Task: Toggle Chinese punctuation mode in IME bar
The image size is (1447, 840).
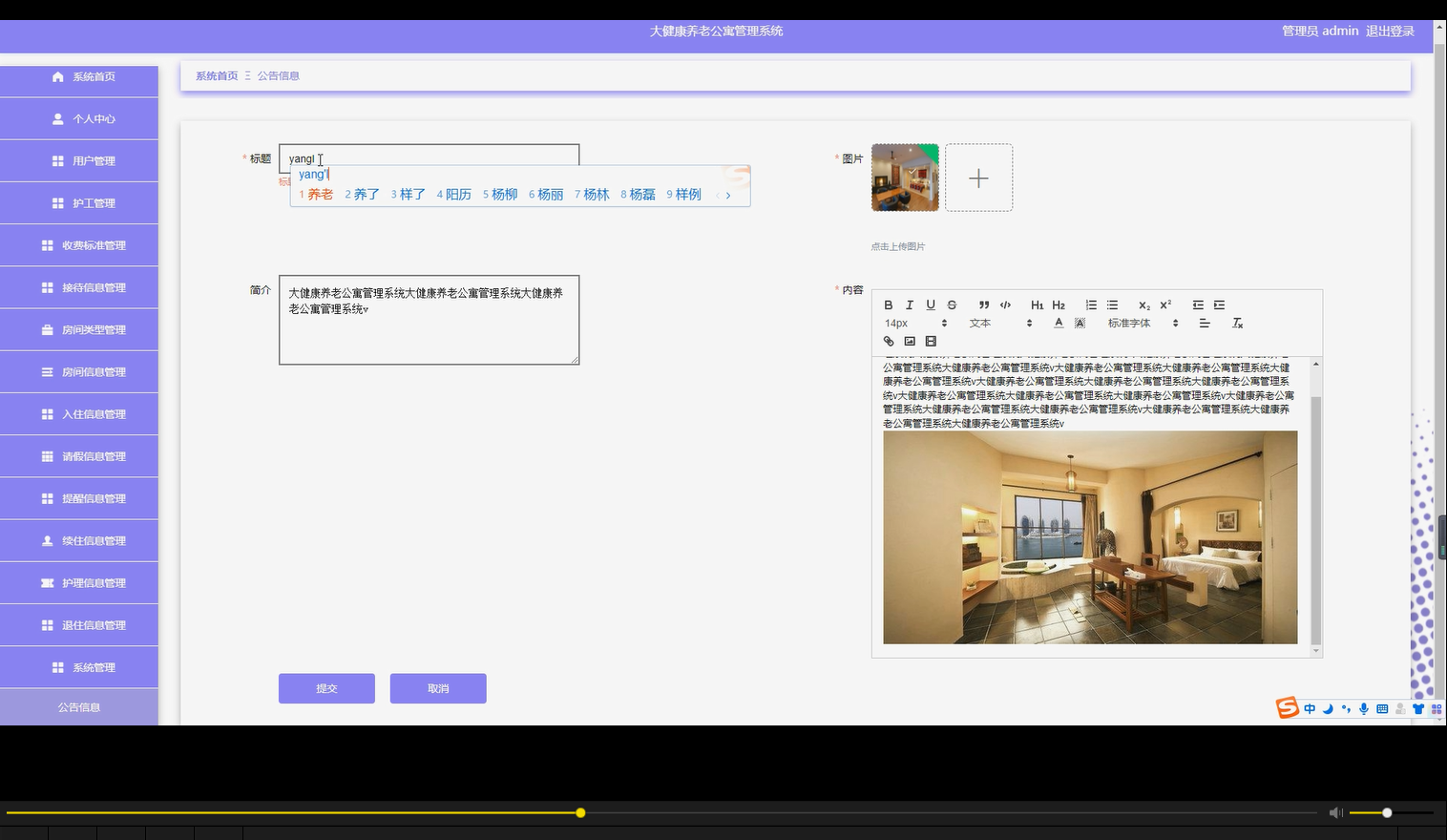Action: [x=1346, y=708]
